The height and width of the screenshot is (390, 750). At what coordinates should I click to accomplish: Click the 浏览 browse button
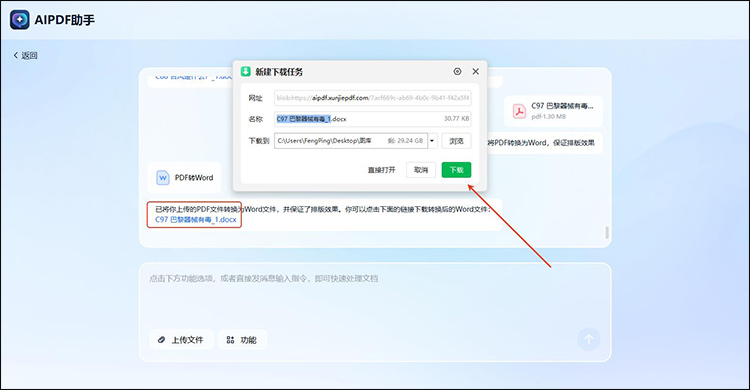(456, 141)
